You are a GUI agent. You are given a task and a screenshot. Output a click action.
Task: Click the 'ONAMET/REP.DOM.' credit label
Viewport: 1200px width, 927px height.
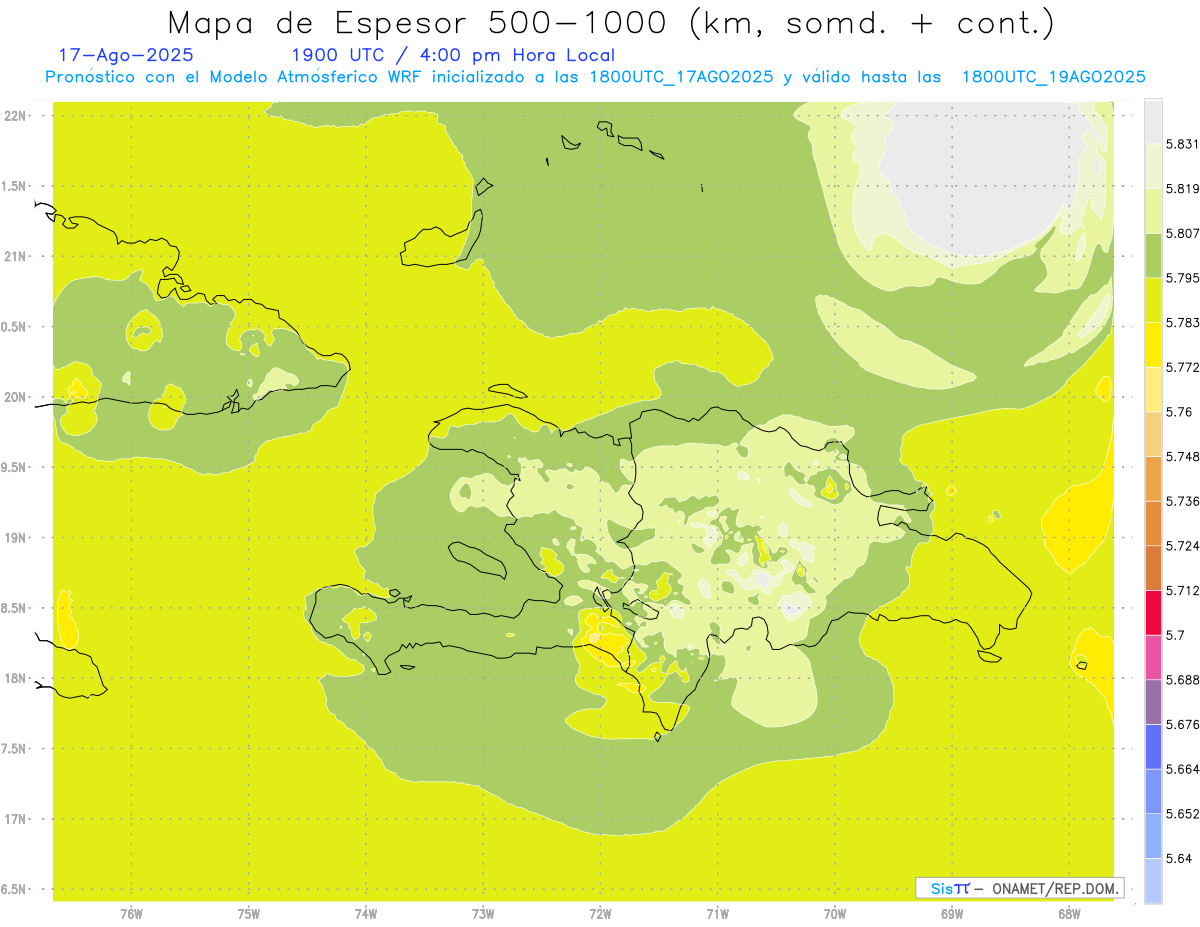[1055, 888]
